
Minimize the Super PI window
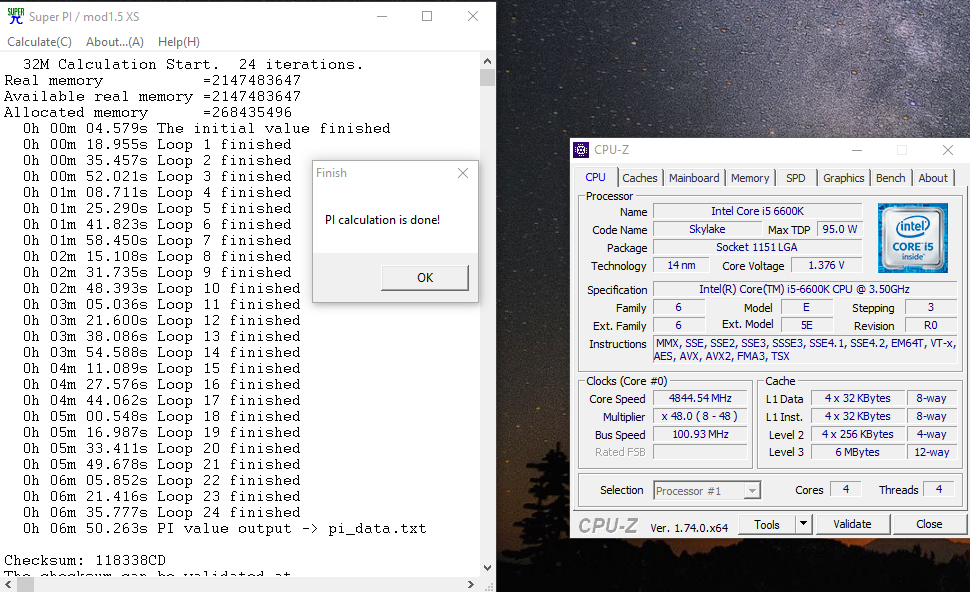coord(382,16)
